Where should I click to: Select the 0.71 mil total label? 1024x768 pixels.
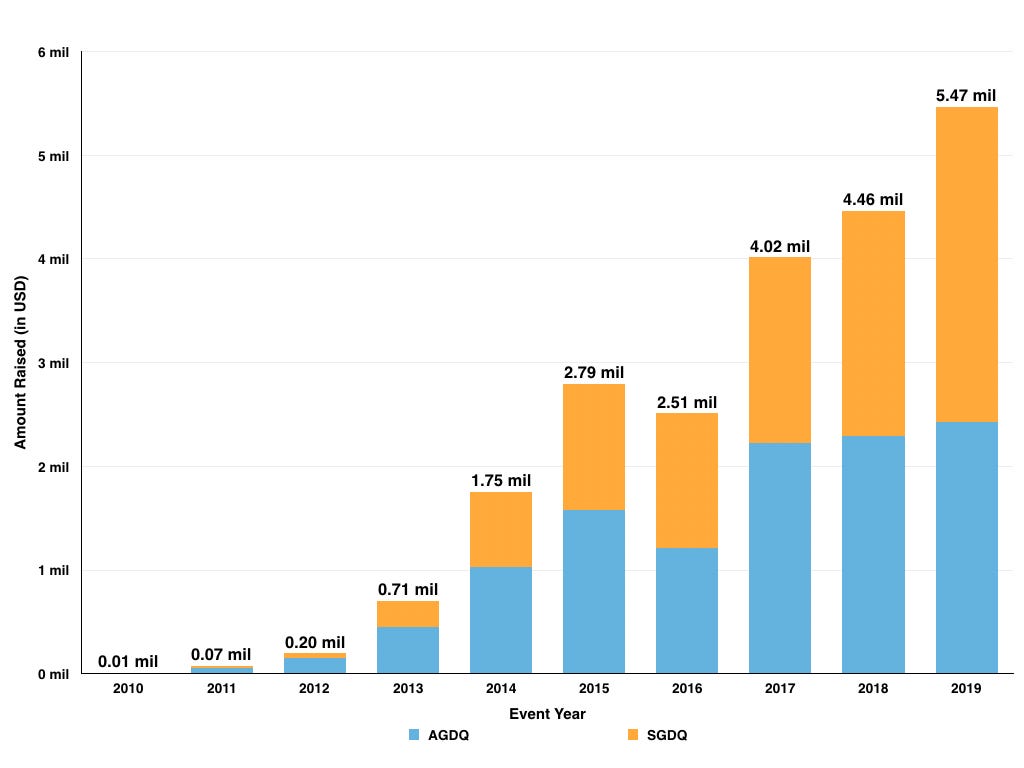[408, 590]
